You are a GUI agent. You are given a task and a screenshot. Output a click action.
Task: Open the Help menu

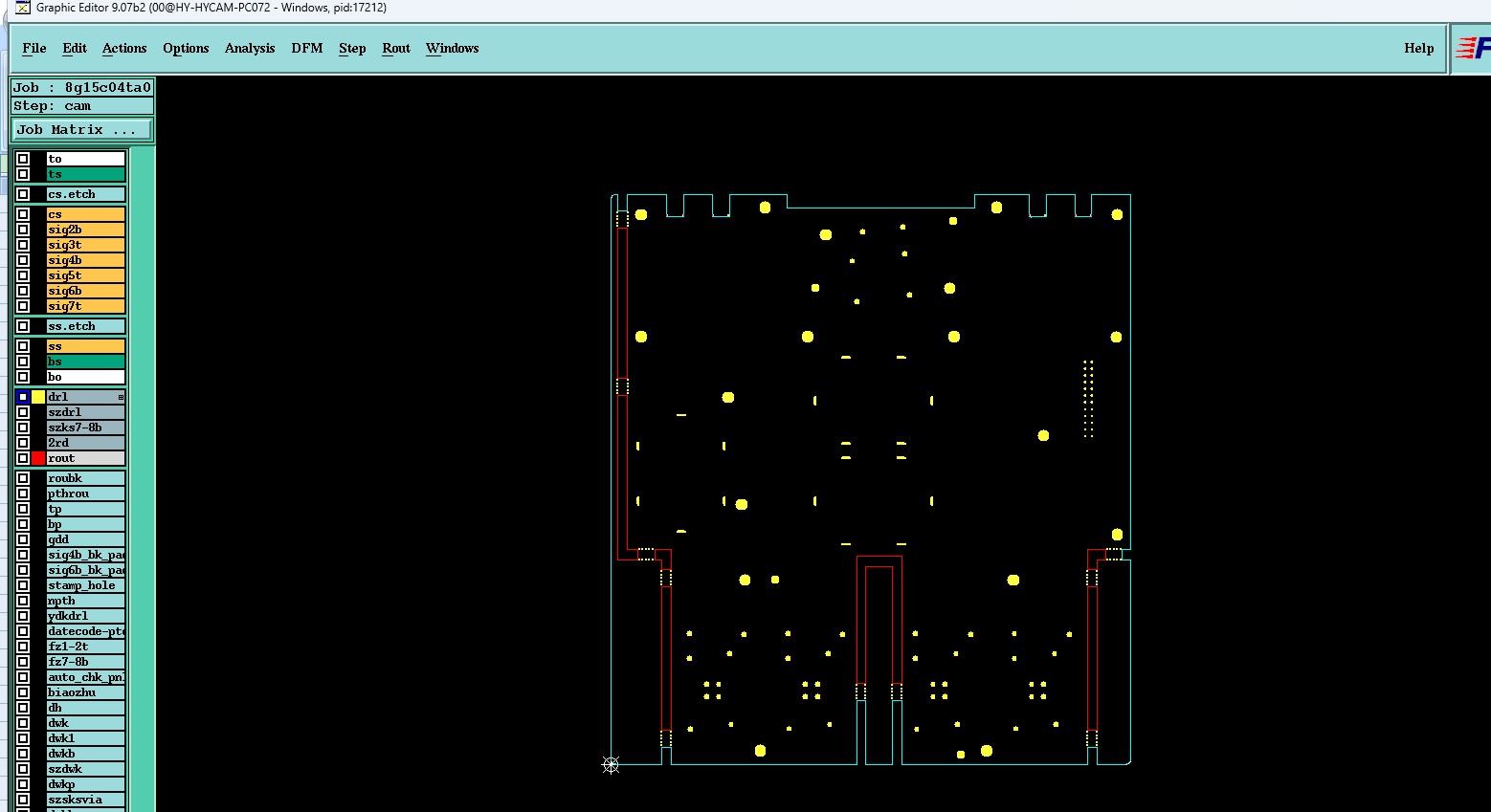(x=1419, y=49)
